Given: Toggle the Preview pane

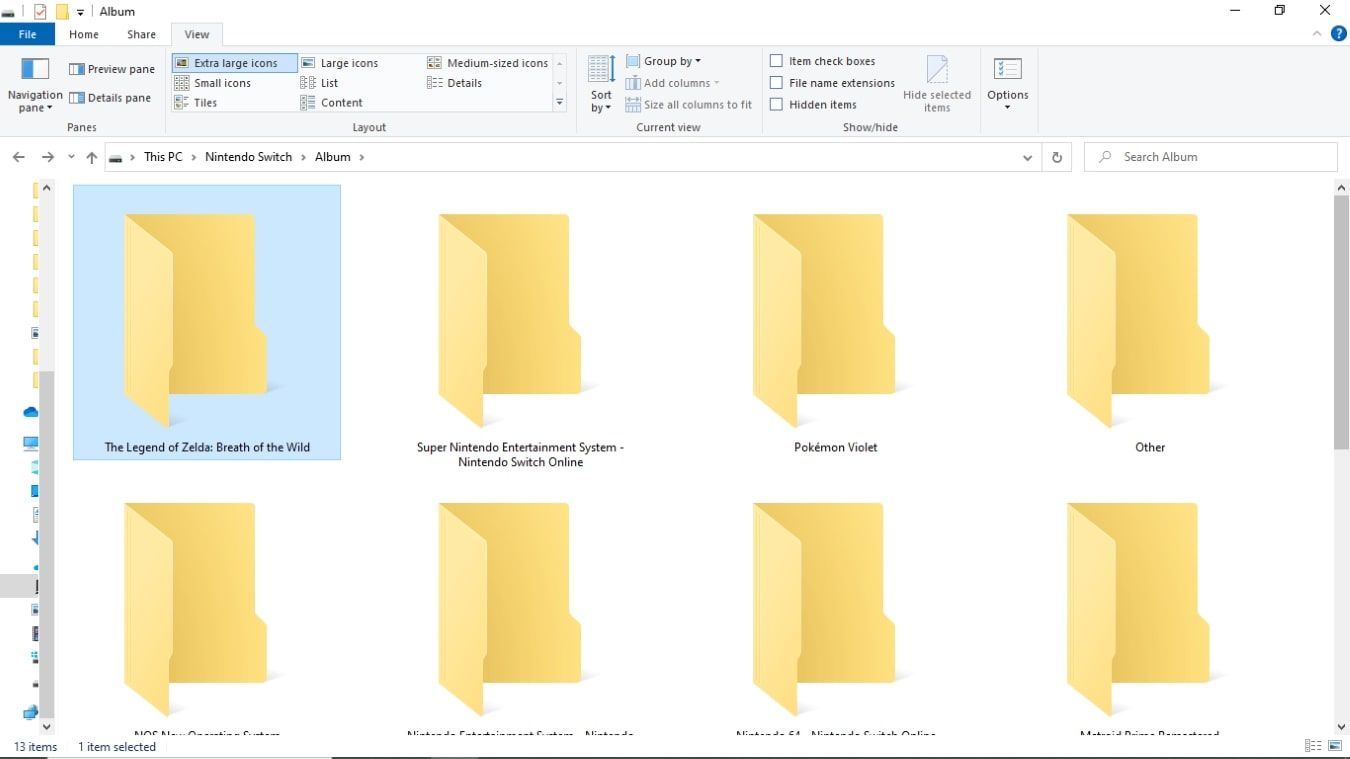Looking at the screenshot, I should [x=112, y=69].
